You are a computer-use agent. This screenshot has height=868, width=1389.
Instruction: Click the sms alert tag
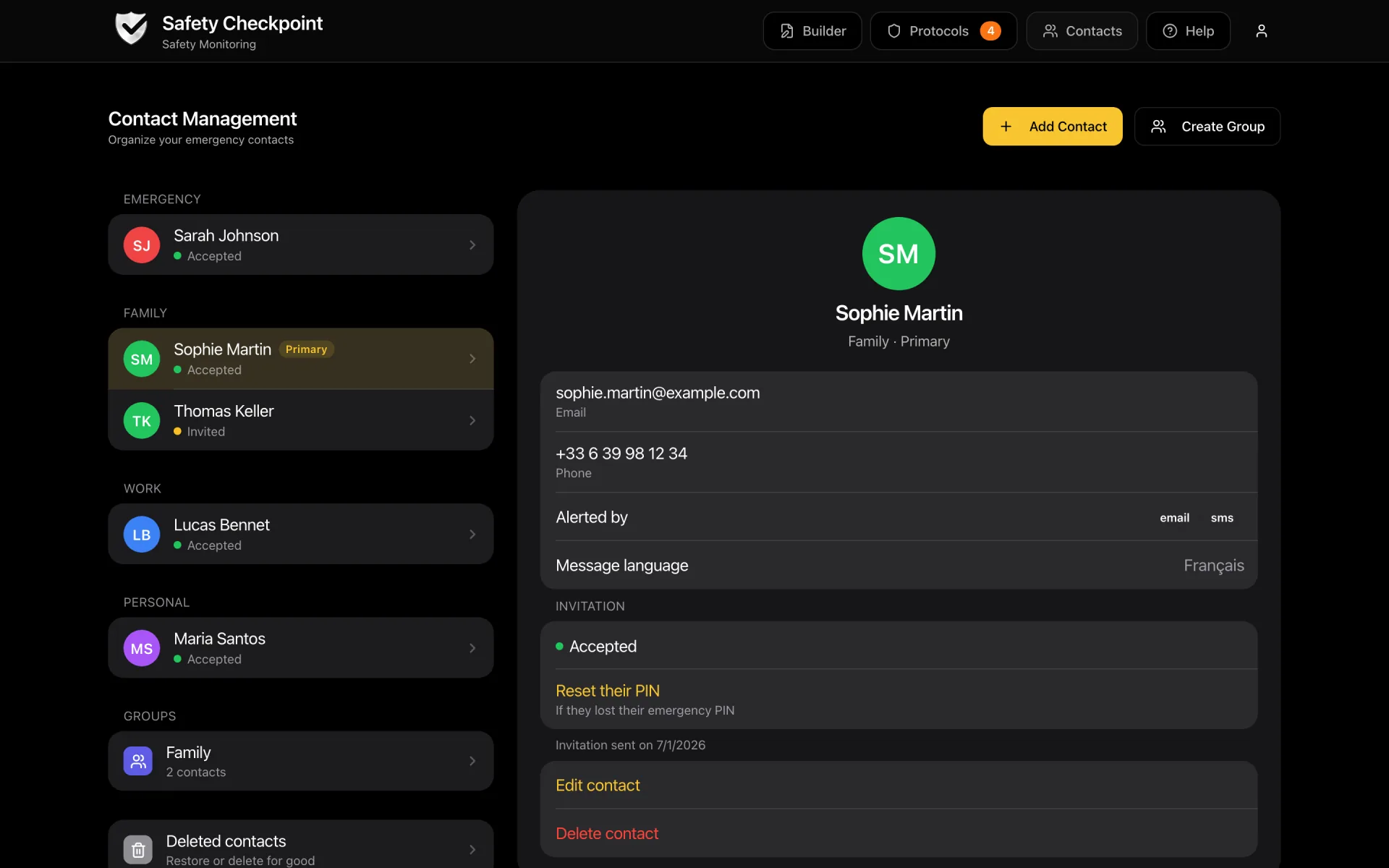pyautogui.click(x=1222, y=518)
